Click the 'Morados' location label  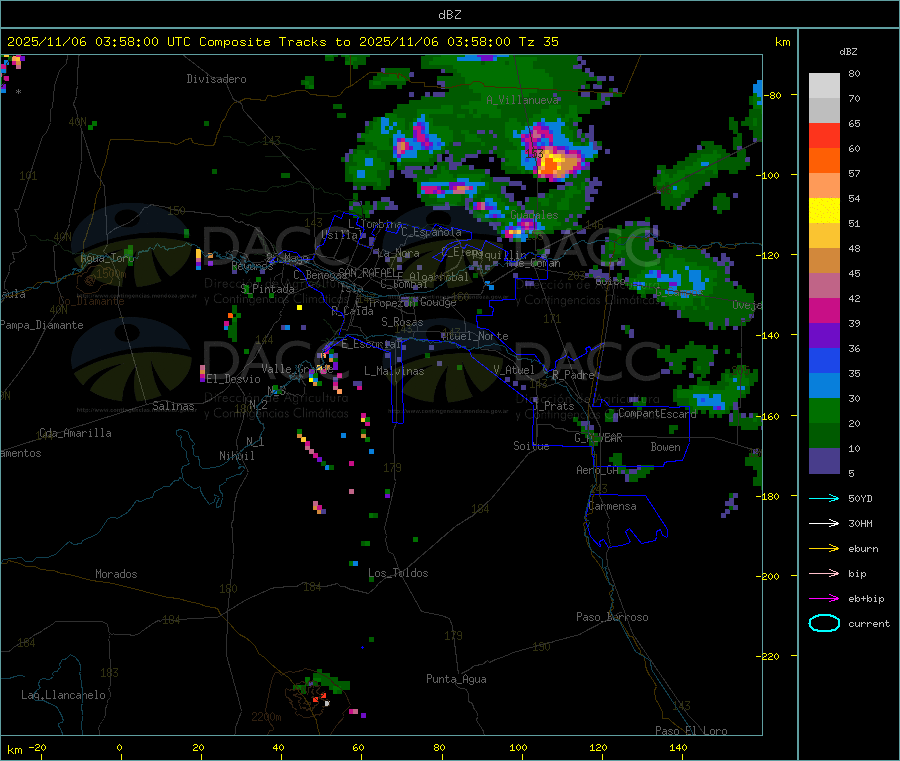pos(116,574)
